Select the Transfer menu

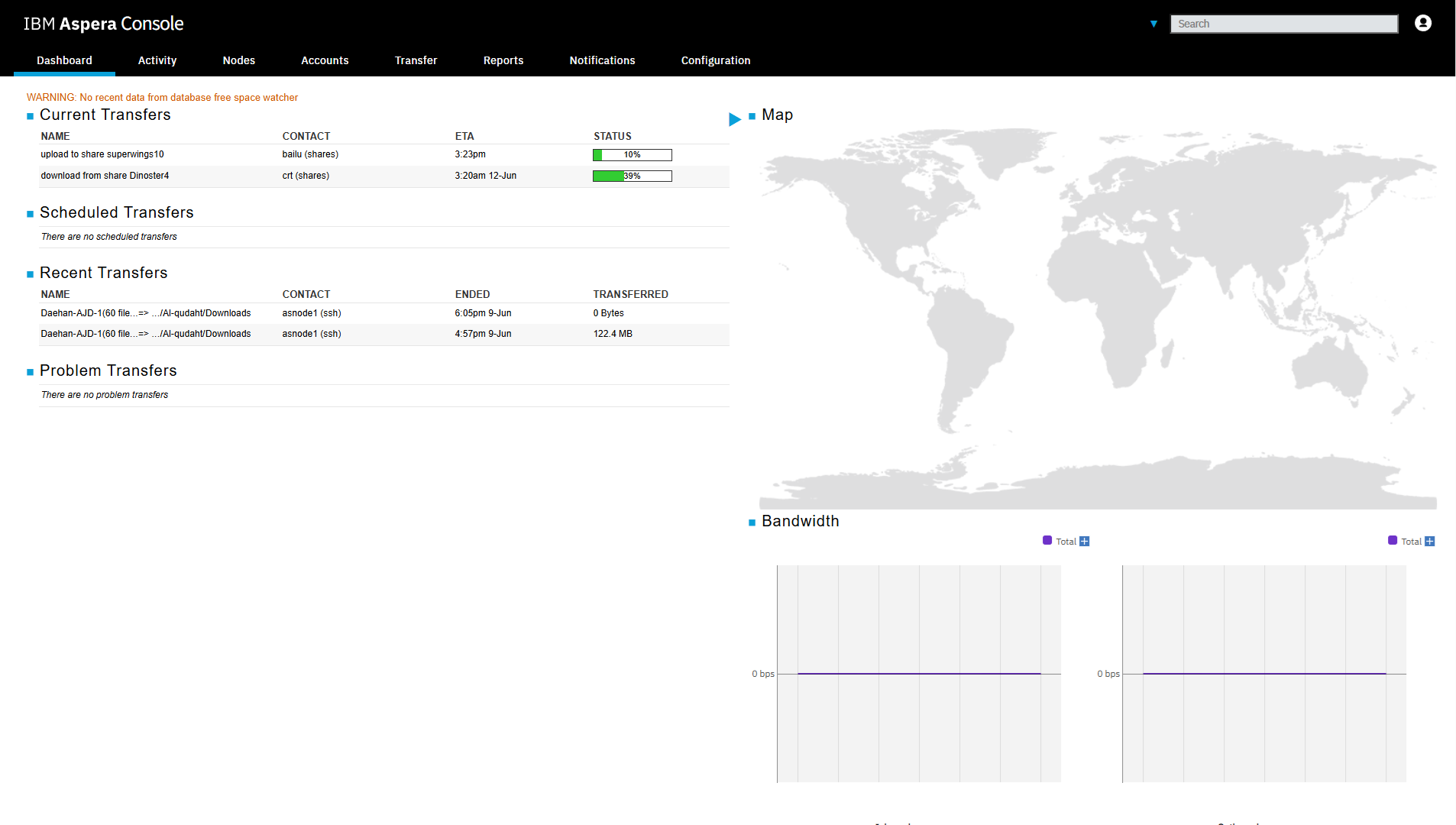[416, 60]
